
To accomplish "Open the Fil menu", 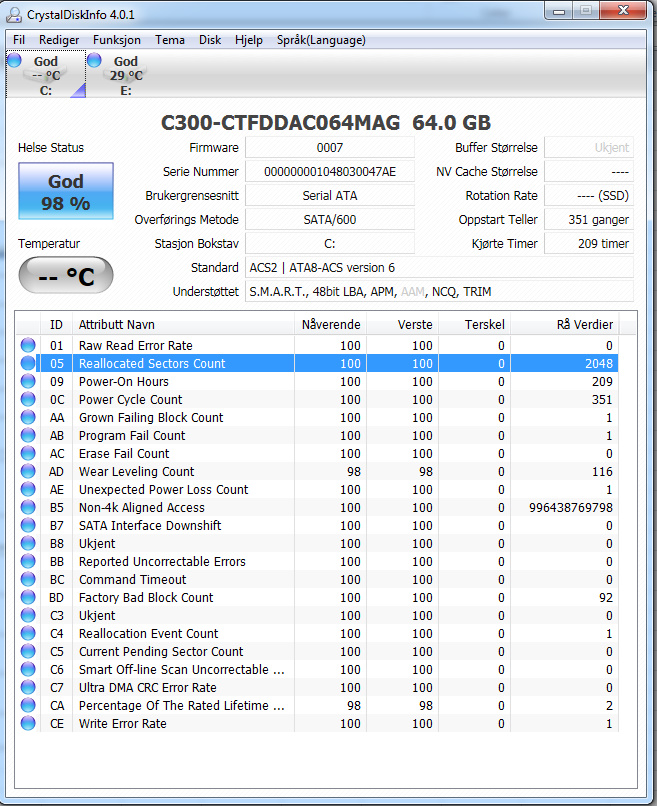I will tap(19, 40).
